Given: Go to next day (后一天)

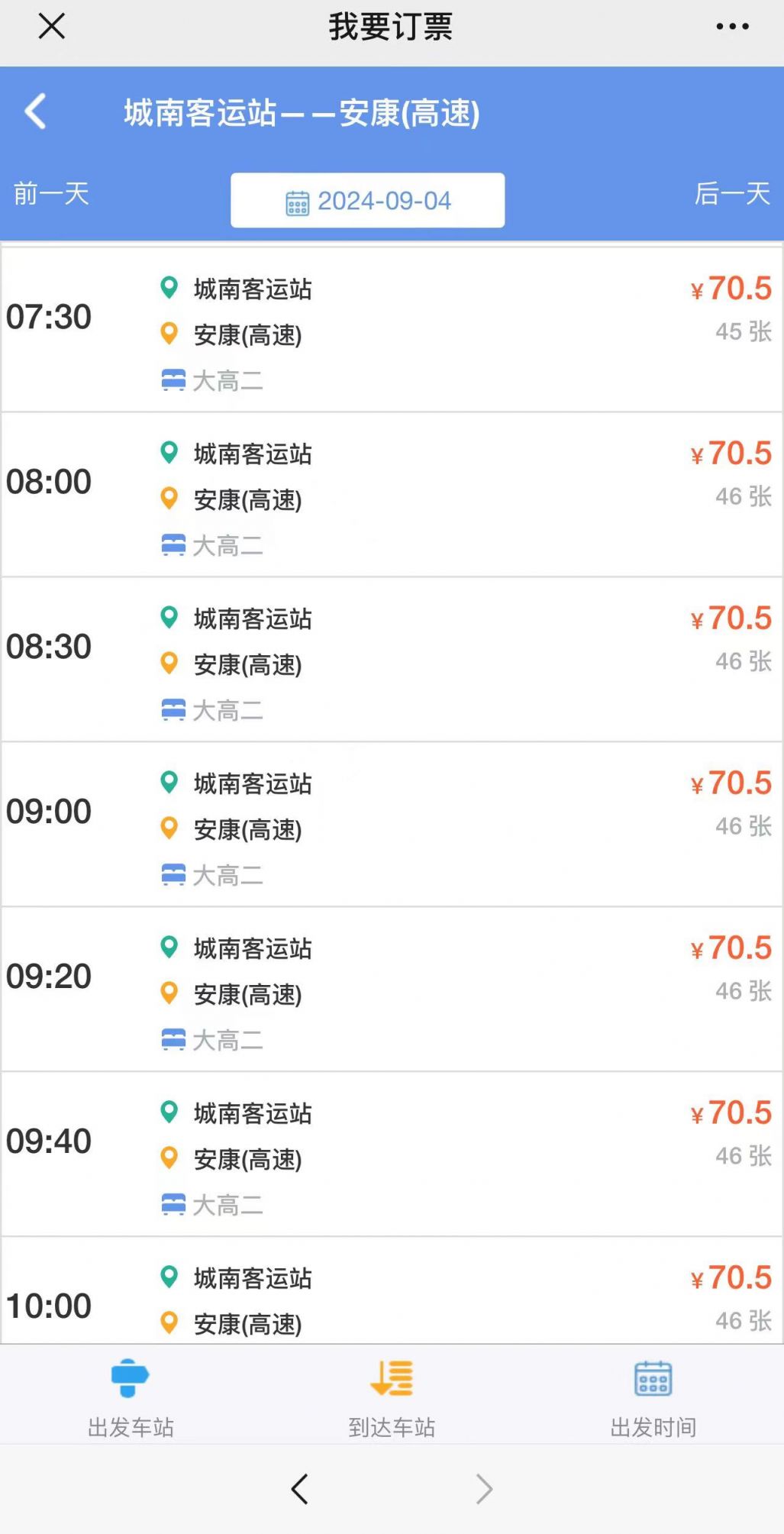Looking at the screenshot, I should coord(731,194).
